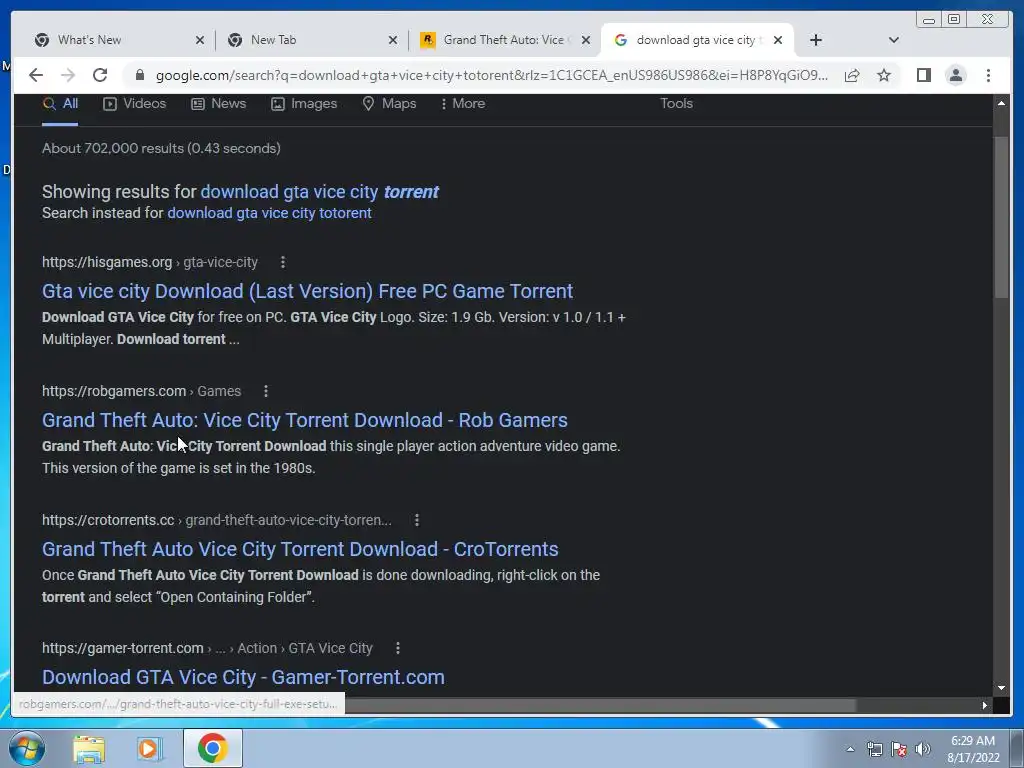
Task: Show hidden system tray icons
Action: pyautogui.click(x=850, y=749)
